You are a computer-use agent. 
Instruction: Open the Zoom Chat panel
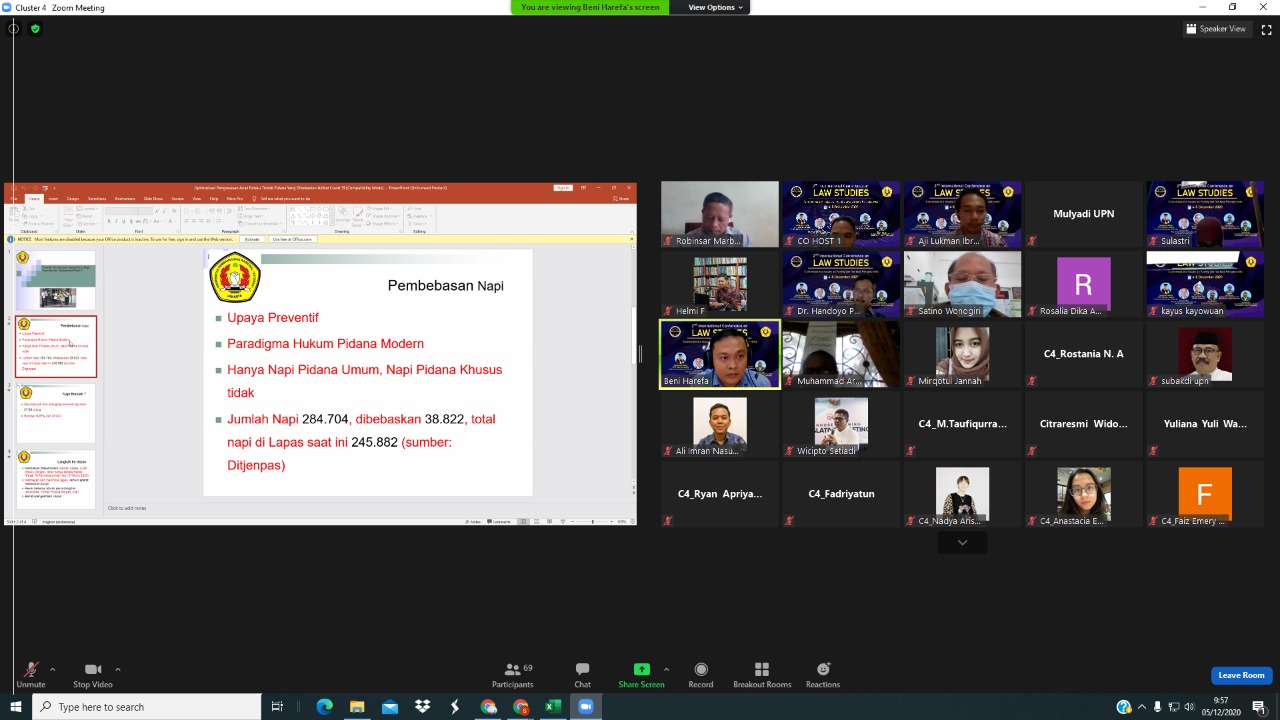click(x=582, y=674)
